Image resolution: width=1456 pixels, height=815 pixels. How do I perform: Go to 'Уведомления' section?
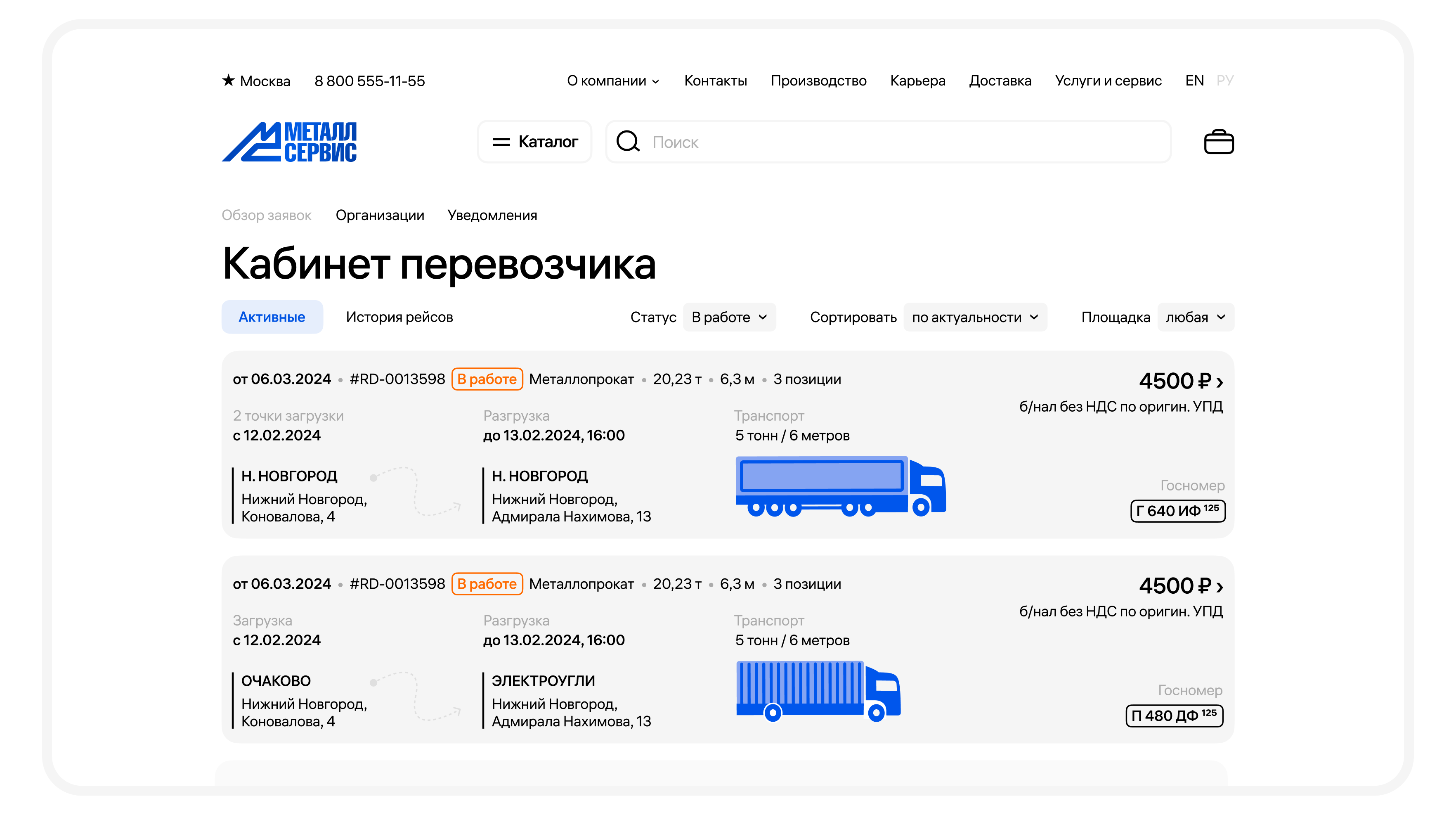[x=492, y=215]
